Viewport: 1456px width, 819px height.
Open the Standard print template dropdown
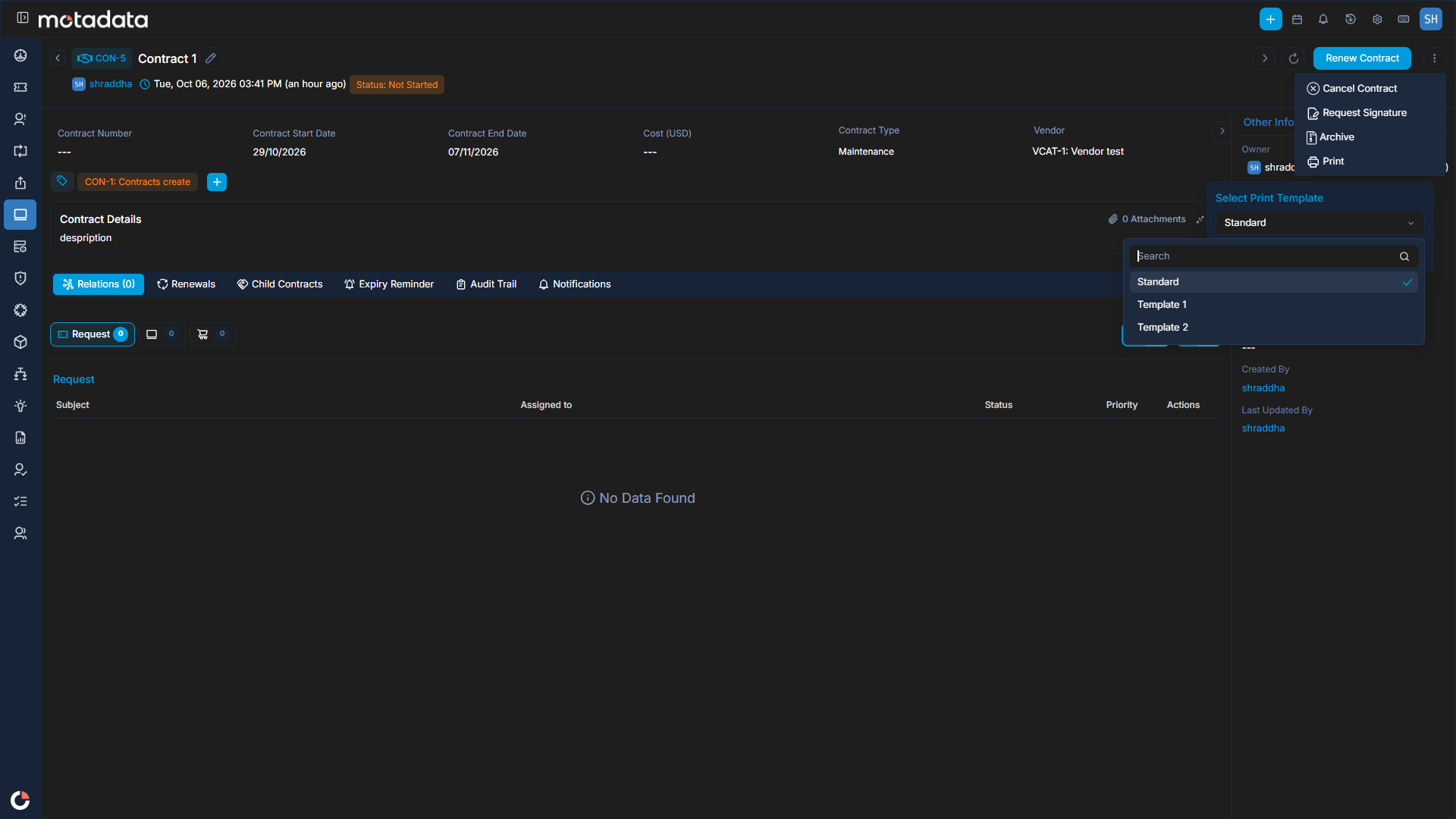(x=1319, y=223)
